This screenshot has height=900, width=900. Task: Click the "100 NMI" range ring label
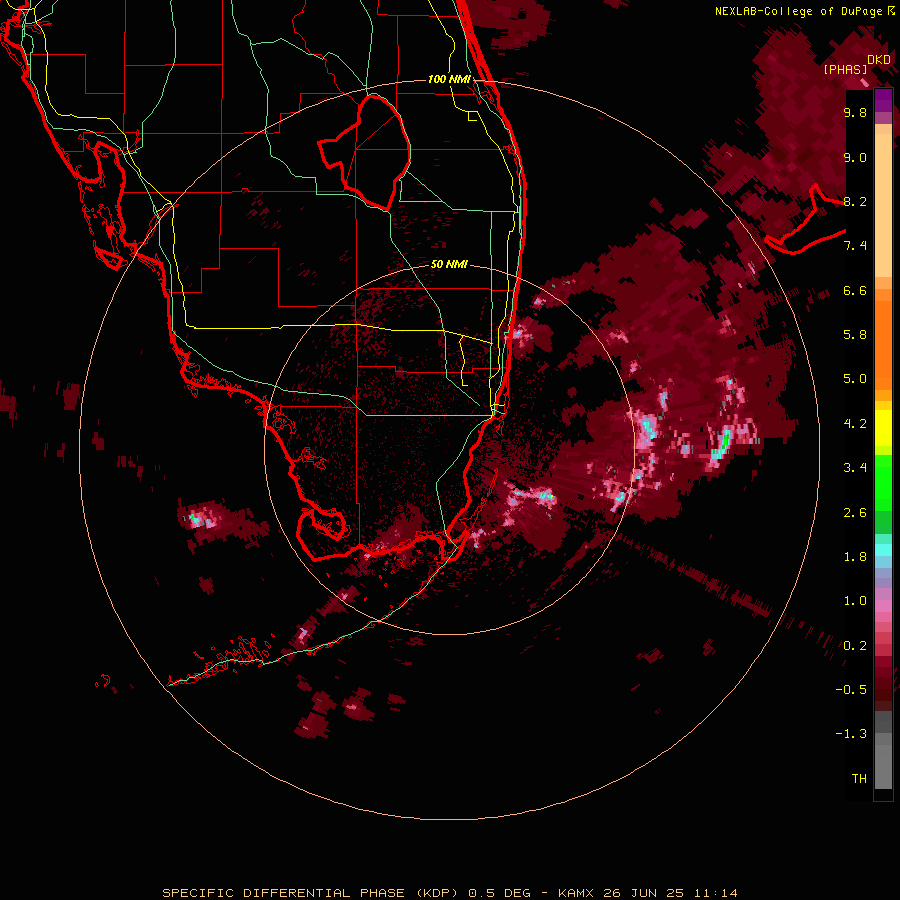449,79
